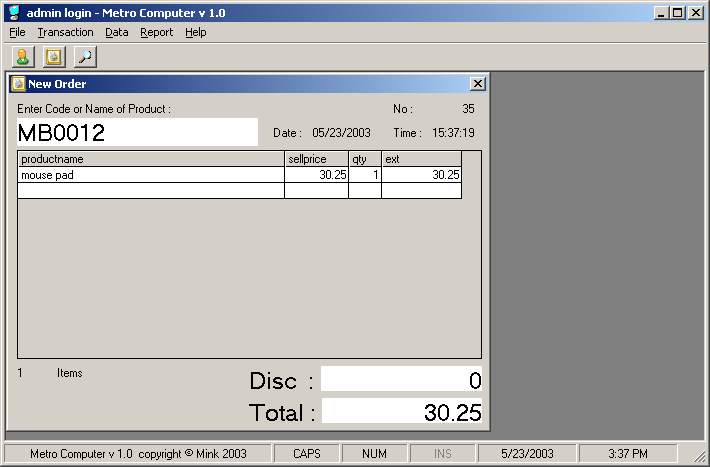Click the NUM indicator in status bar
This screenshot has height=467, width=710.
(x=374, y=453)
